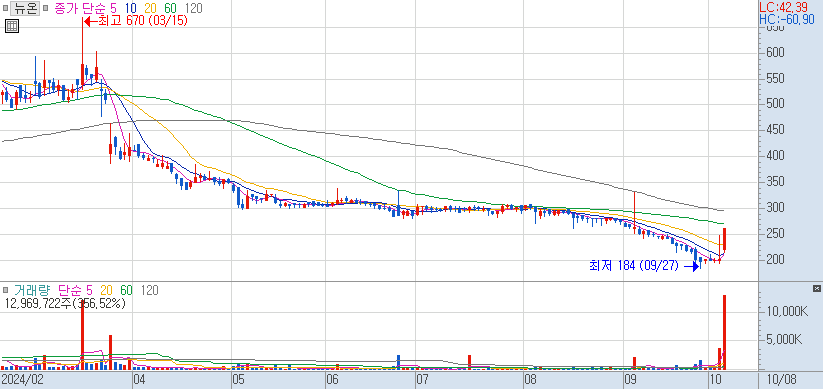
Task: Click the 2024/02 date axis label
Action: click(22, 380)
